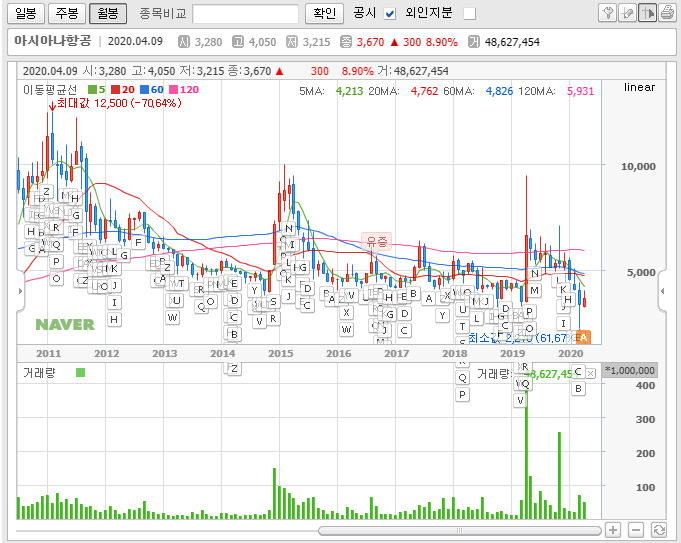Select the 월봉 monthly candle tab
Viewport: 681px width, 543px height.
108,13
